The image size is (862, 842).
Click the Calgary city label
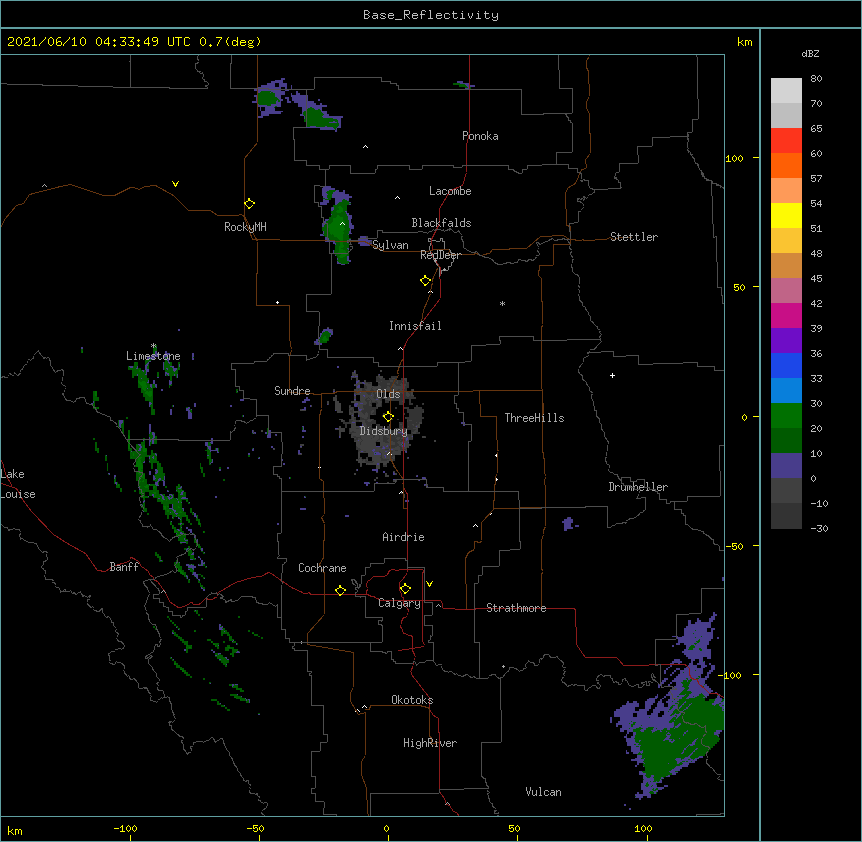399,603
